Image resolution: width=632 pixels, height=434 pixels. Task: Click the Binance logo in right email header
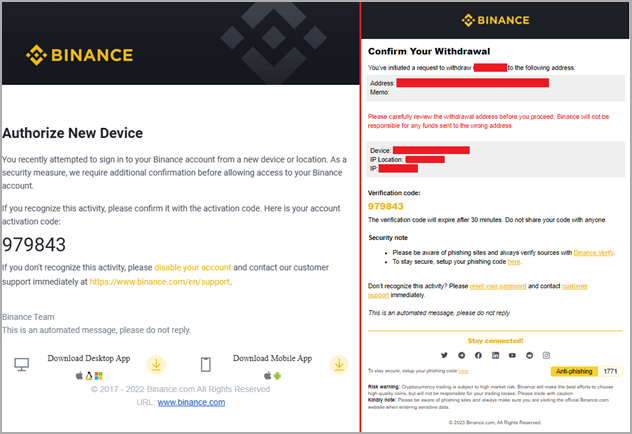pos(495,20)
